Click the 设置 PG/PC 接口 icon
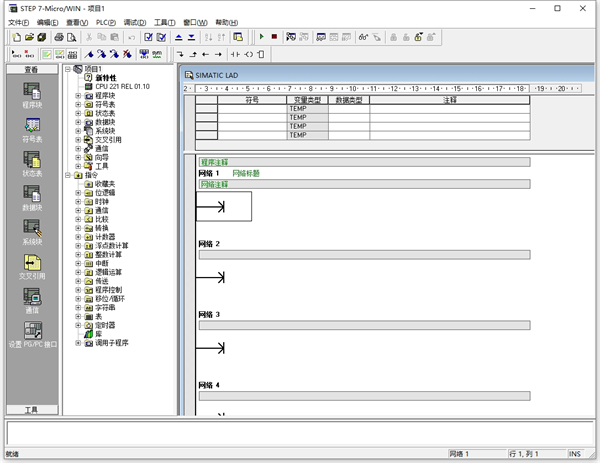Screen dimensions: 600x463 coord(31,331)
